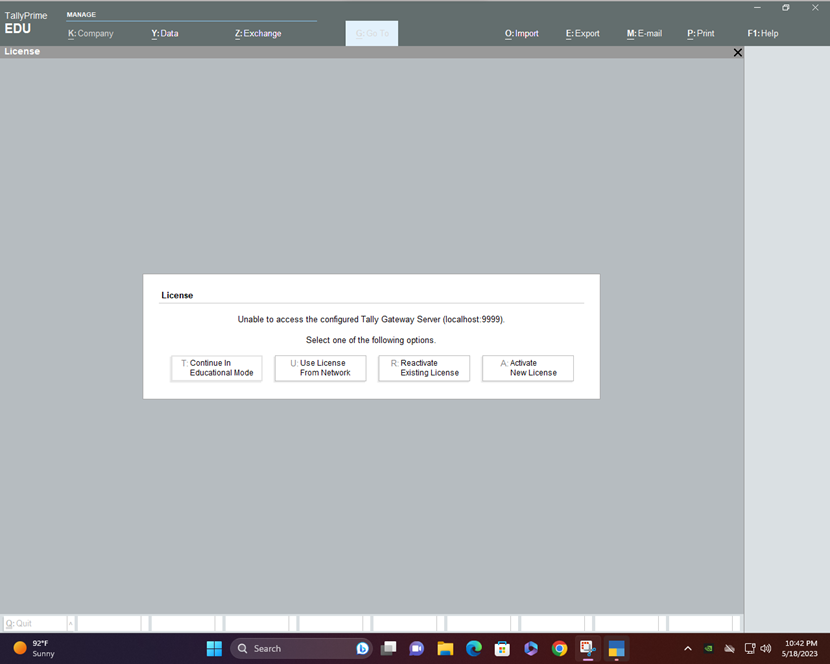
Task: Open the volume speaker tray icon
Action: pos(765,648)
